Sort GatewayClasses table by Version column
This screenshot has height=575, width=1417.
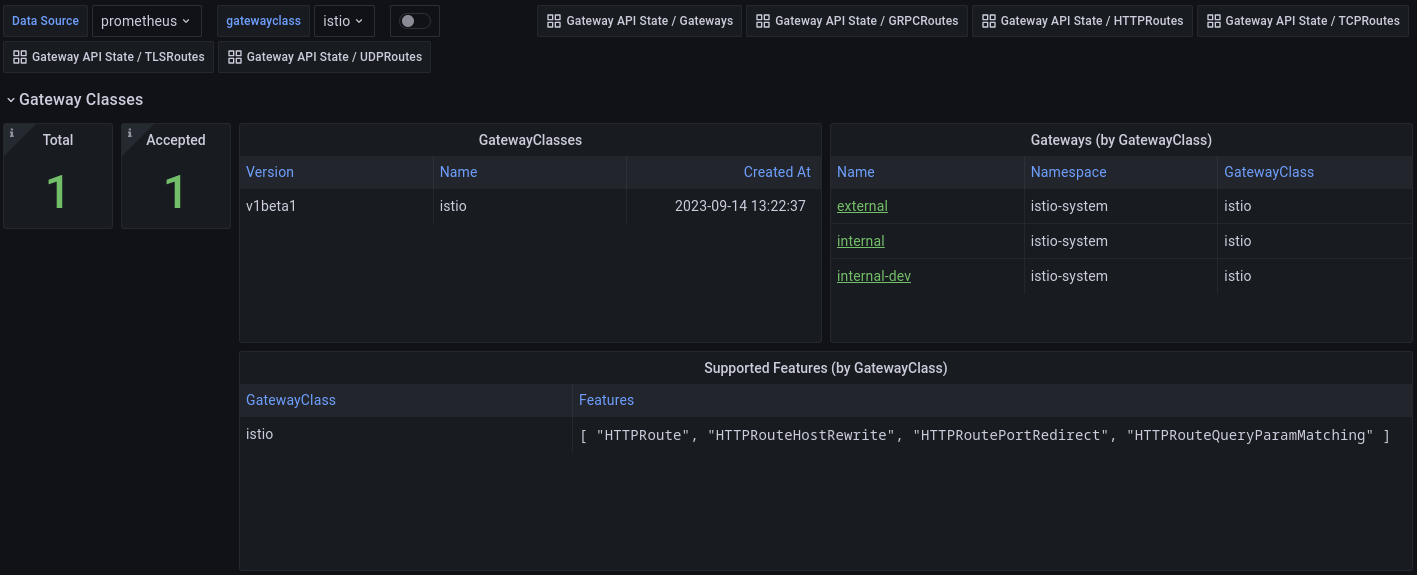point(270,172)
